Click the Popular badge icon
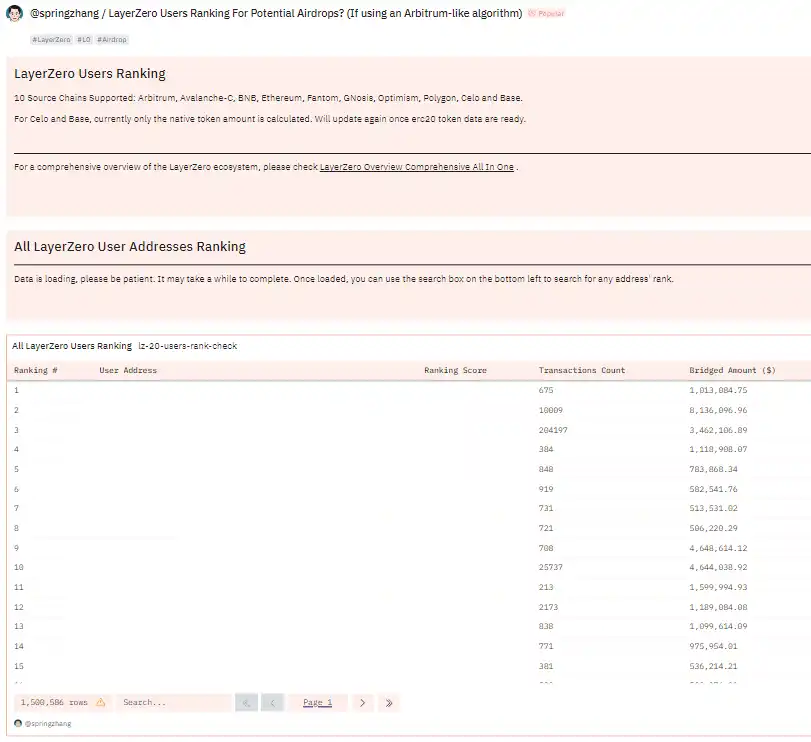Viewport: 811px width, 742px height. click(x=532, y=13)
